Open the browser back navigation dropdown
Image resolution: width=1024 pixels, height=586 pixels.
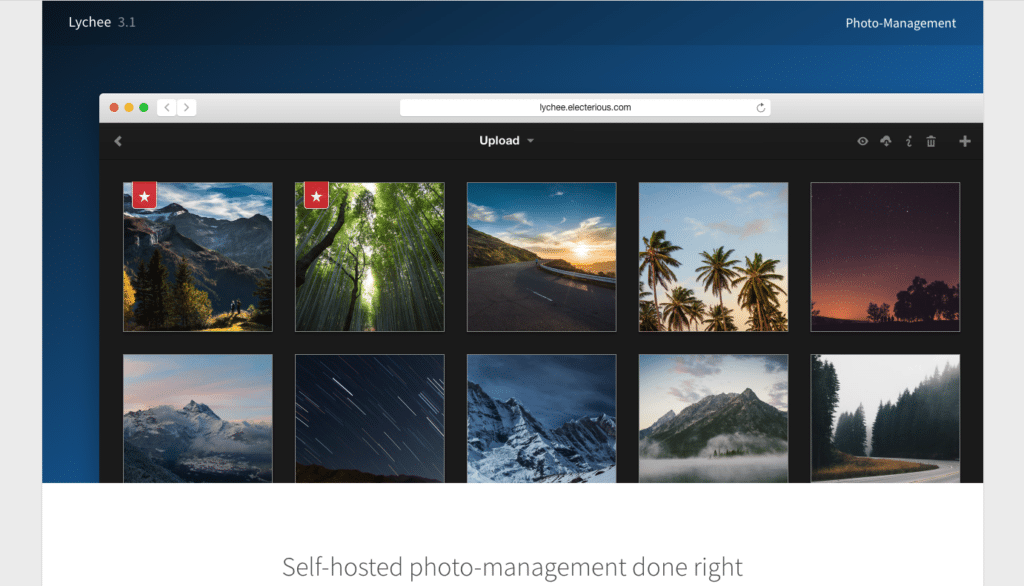tap(166, 107)
